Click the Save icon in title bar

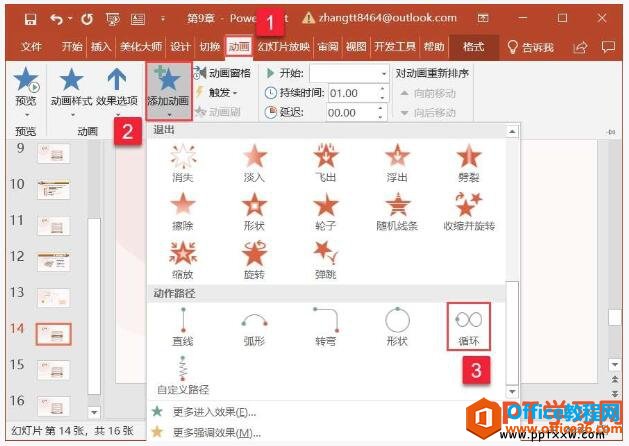[x=30, y=18]
